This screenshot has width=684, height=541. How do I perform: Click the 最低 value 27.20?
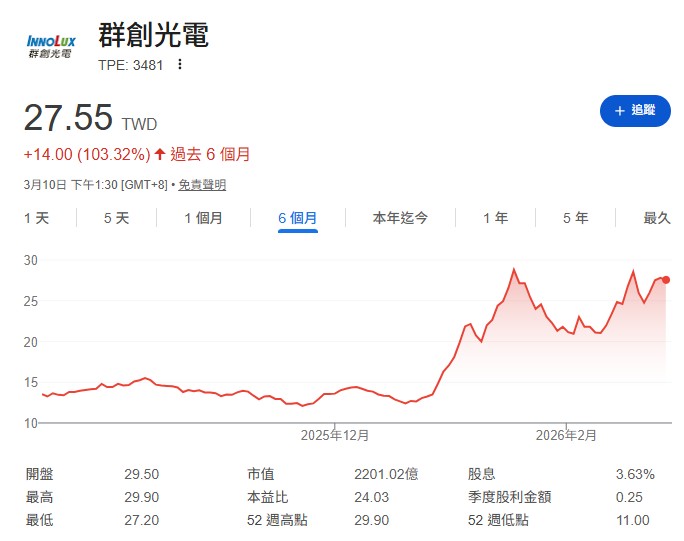pos(141,520)
